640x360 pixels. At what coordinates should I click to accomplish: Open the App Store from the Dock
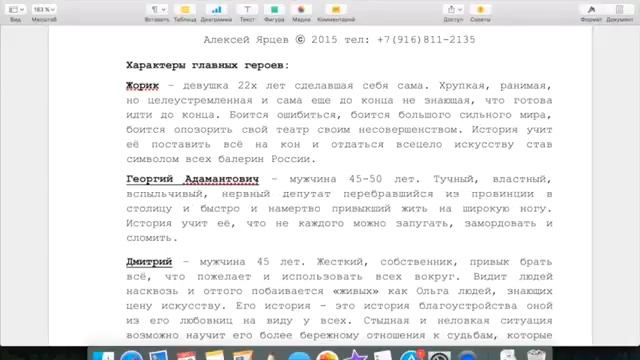coord(411,356)
